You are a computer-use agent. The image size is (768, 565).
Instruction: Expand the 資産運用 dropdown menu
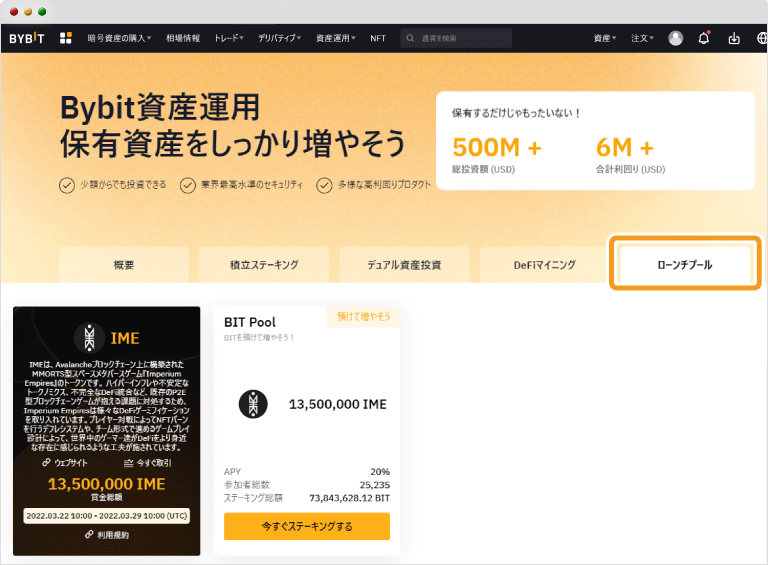tap(336, 38)
